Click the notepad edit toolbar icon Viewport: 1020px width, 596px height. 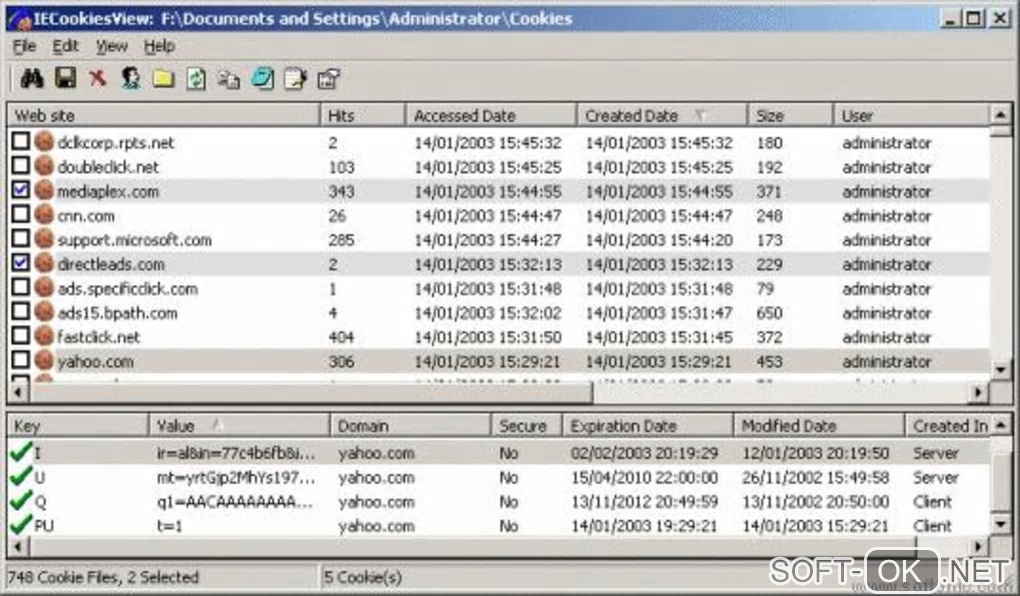(295, 79)
